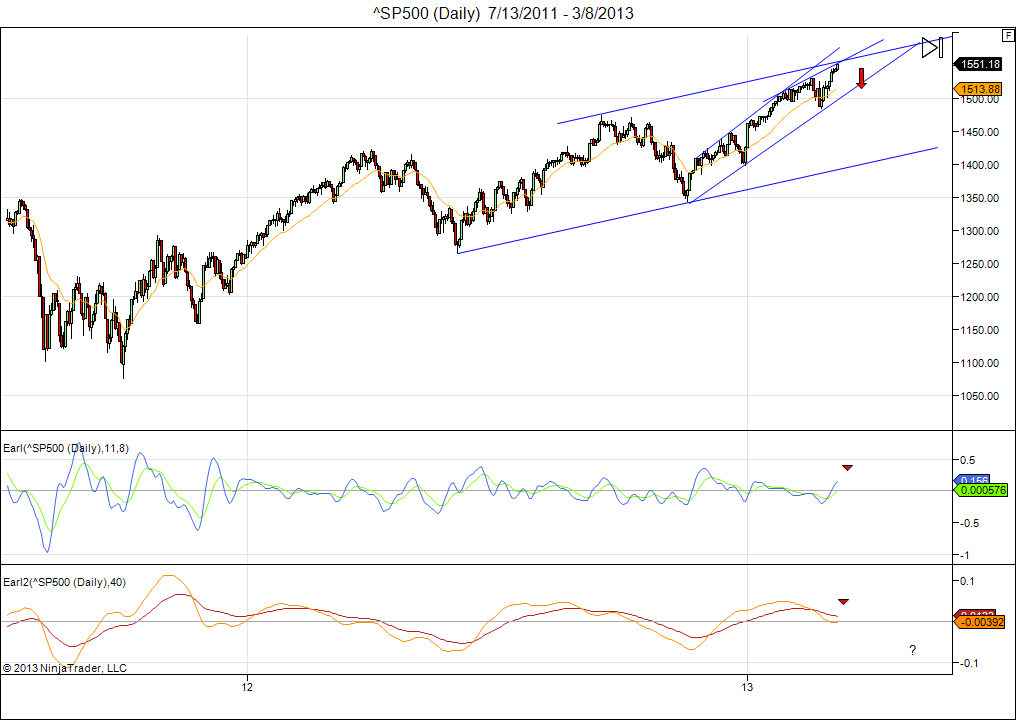The height and width of the screenshot is (720, 1016).
Task: Click the orange 1513.88 price marker
Action: coord(979,89)
